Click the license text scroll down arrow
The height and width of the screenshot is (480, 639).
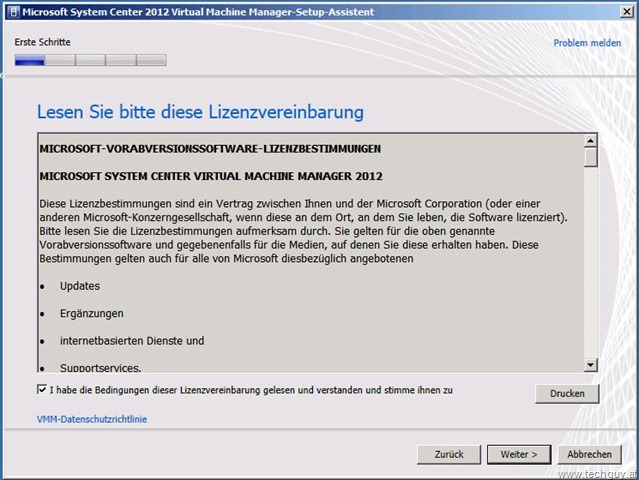(591, 365)
